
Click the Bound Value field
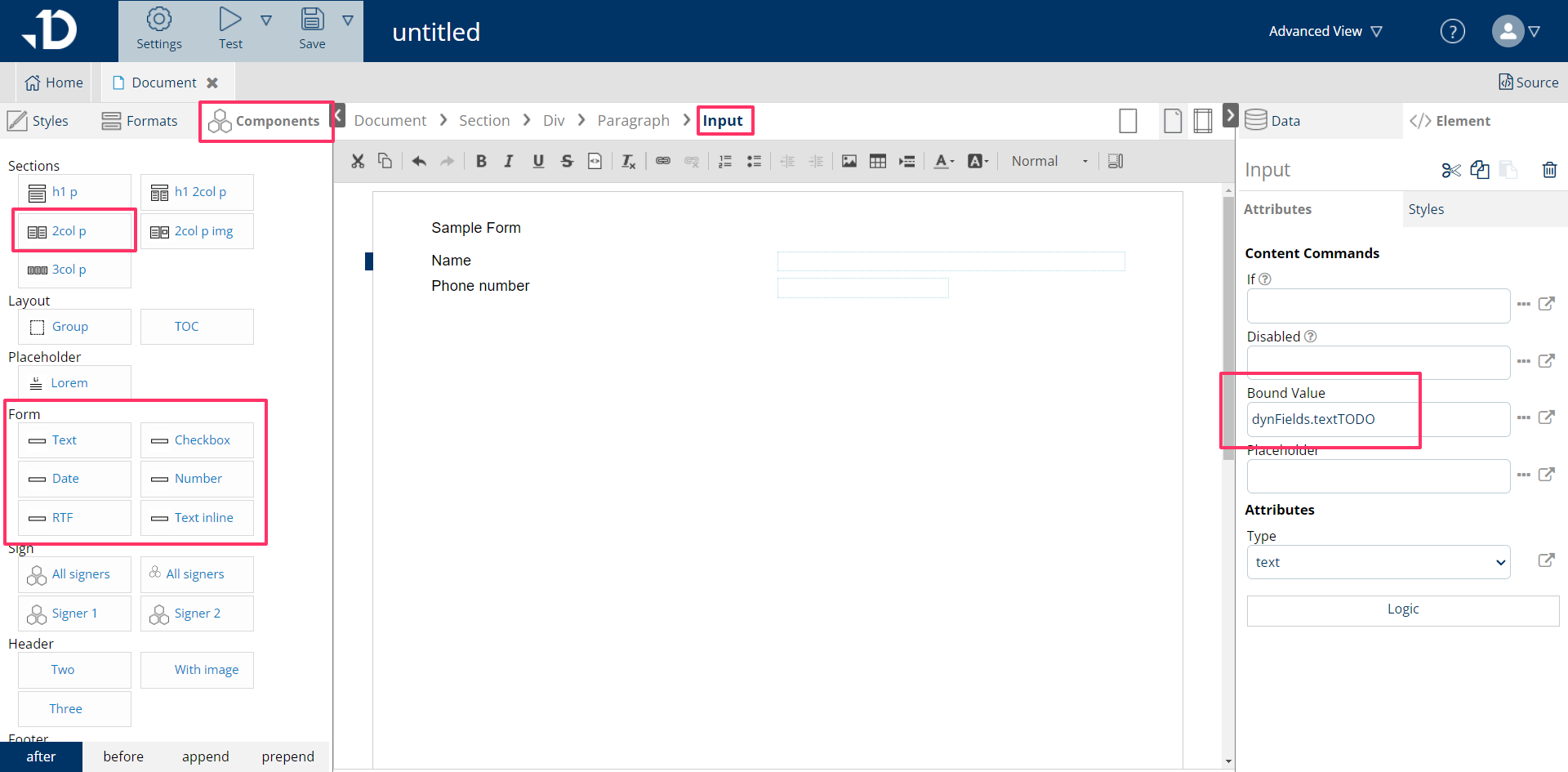click(1378, 419)
